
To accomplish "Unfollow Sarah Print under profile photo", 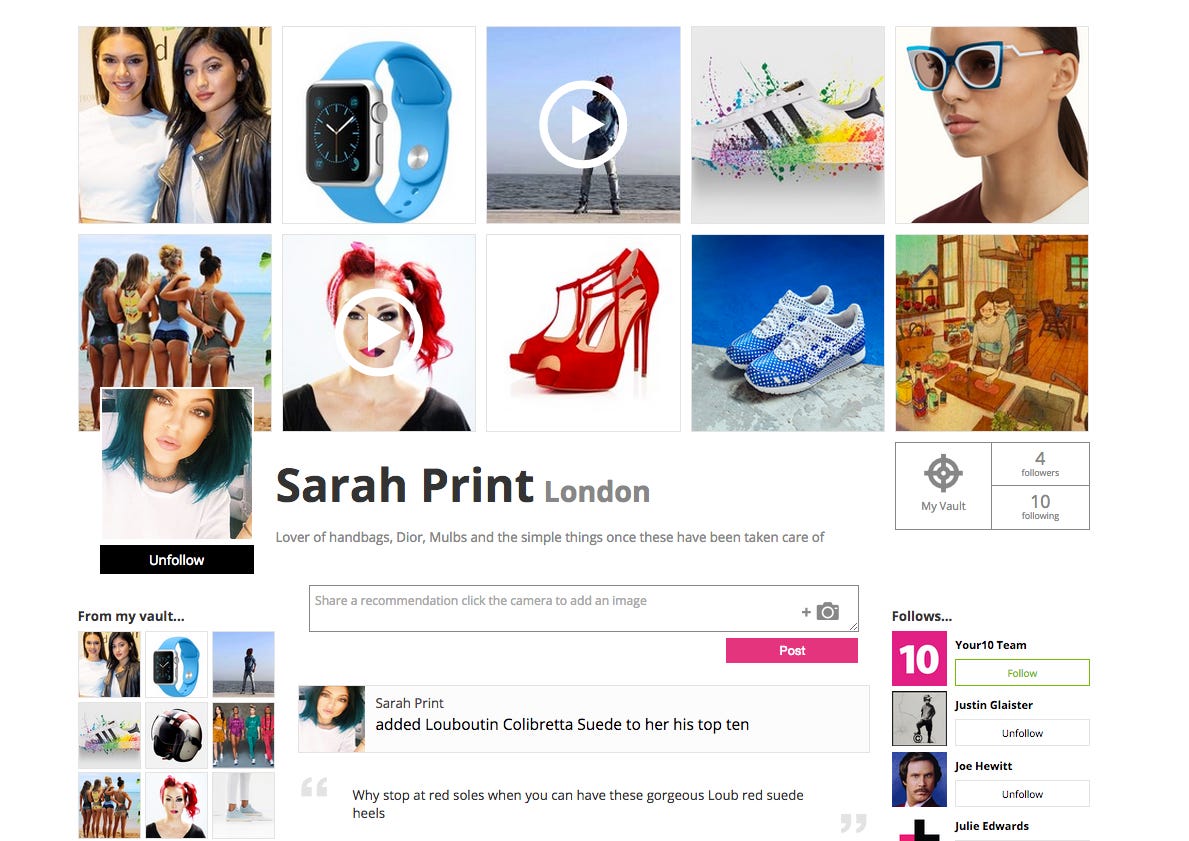I will (x=177, y=560).
